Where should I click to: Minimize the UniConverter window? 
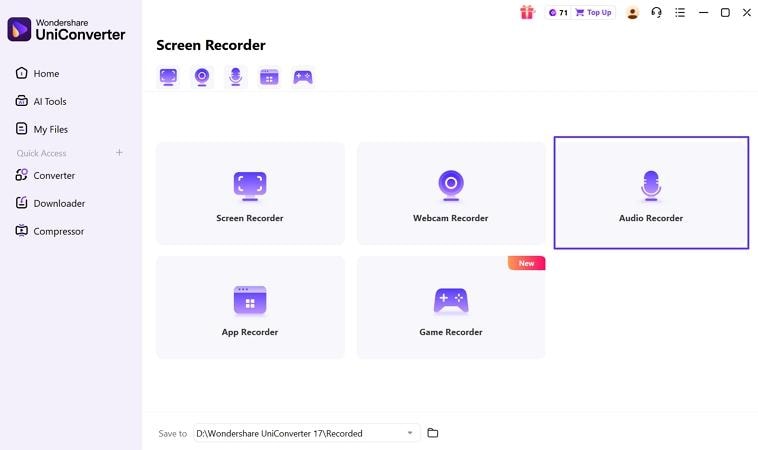point(703,13)
